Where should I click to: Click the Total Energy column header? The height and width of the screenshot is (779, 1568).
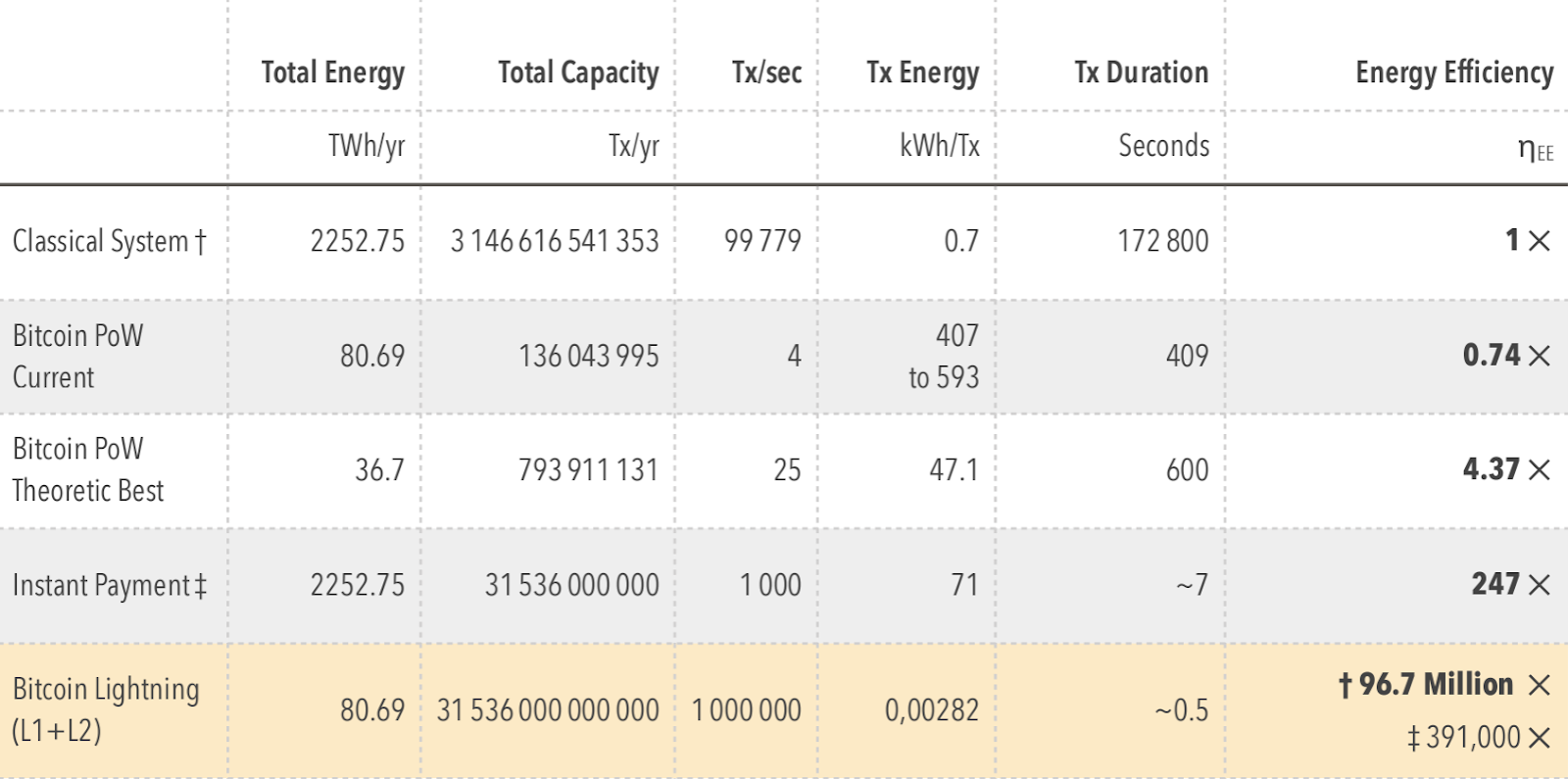(332, 73)
